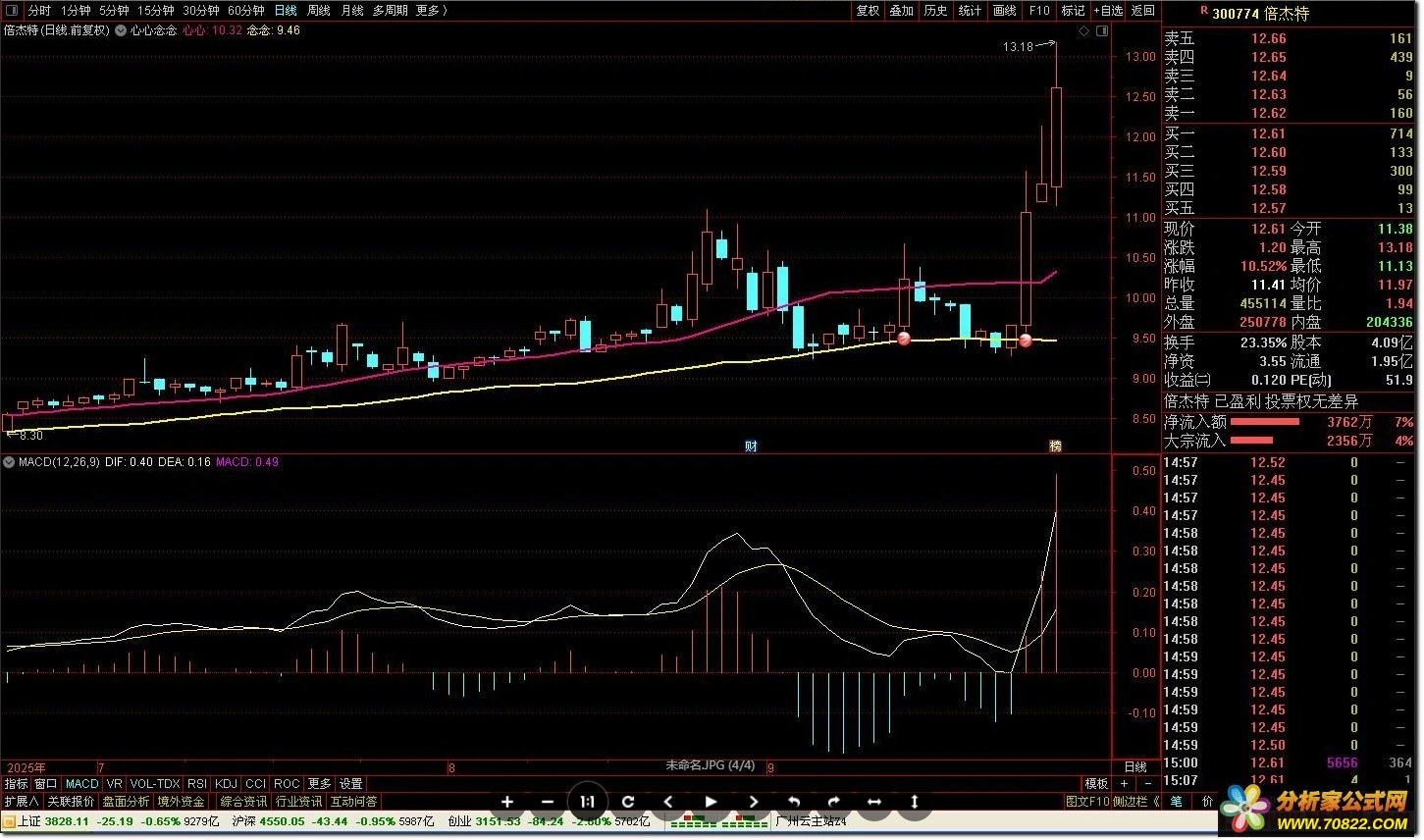Expand the MACD indicator dropdown arrow

(10, 462)
